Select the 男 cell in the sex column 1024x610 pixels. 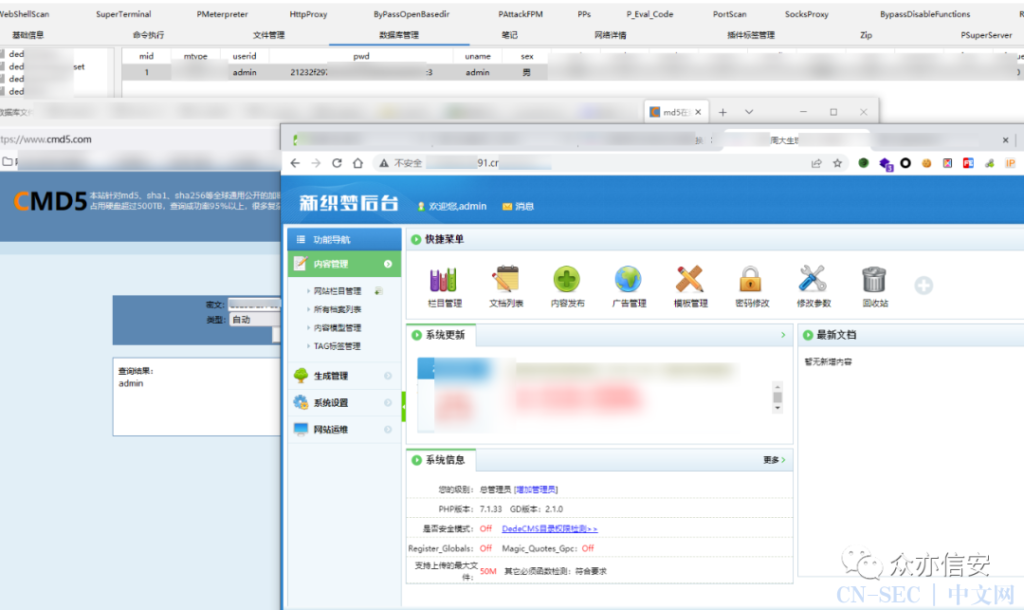(526, 72)
